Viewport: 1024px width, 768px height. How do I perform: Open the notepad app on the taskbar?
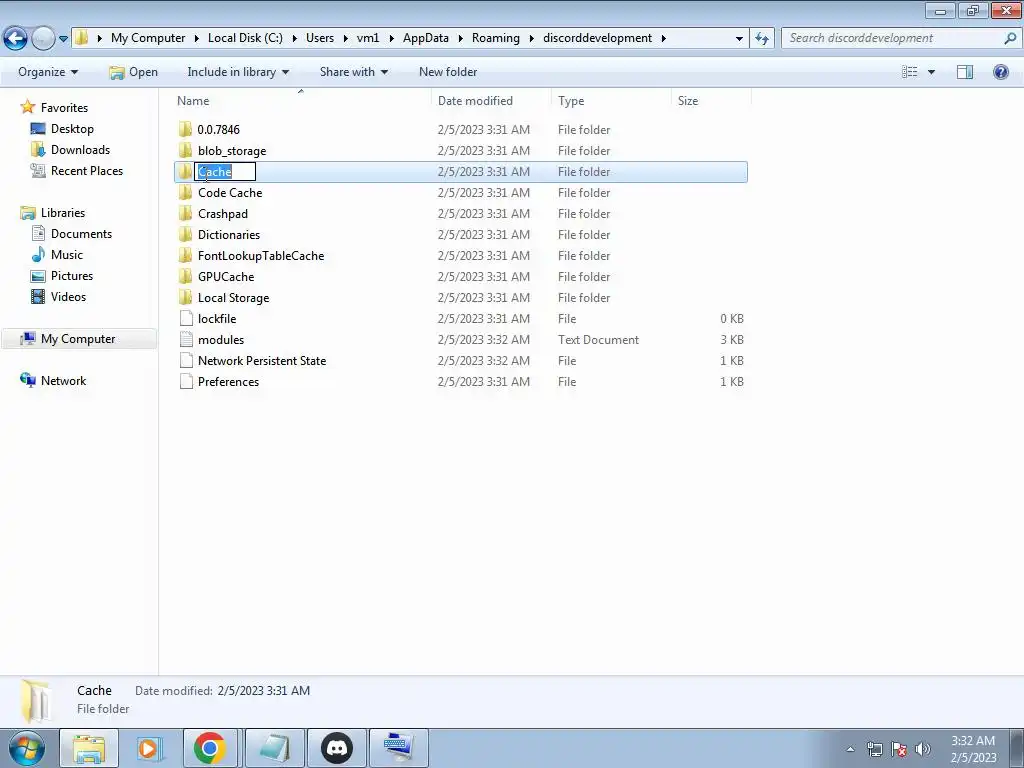[274, 748]
